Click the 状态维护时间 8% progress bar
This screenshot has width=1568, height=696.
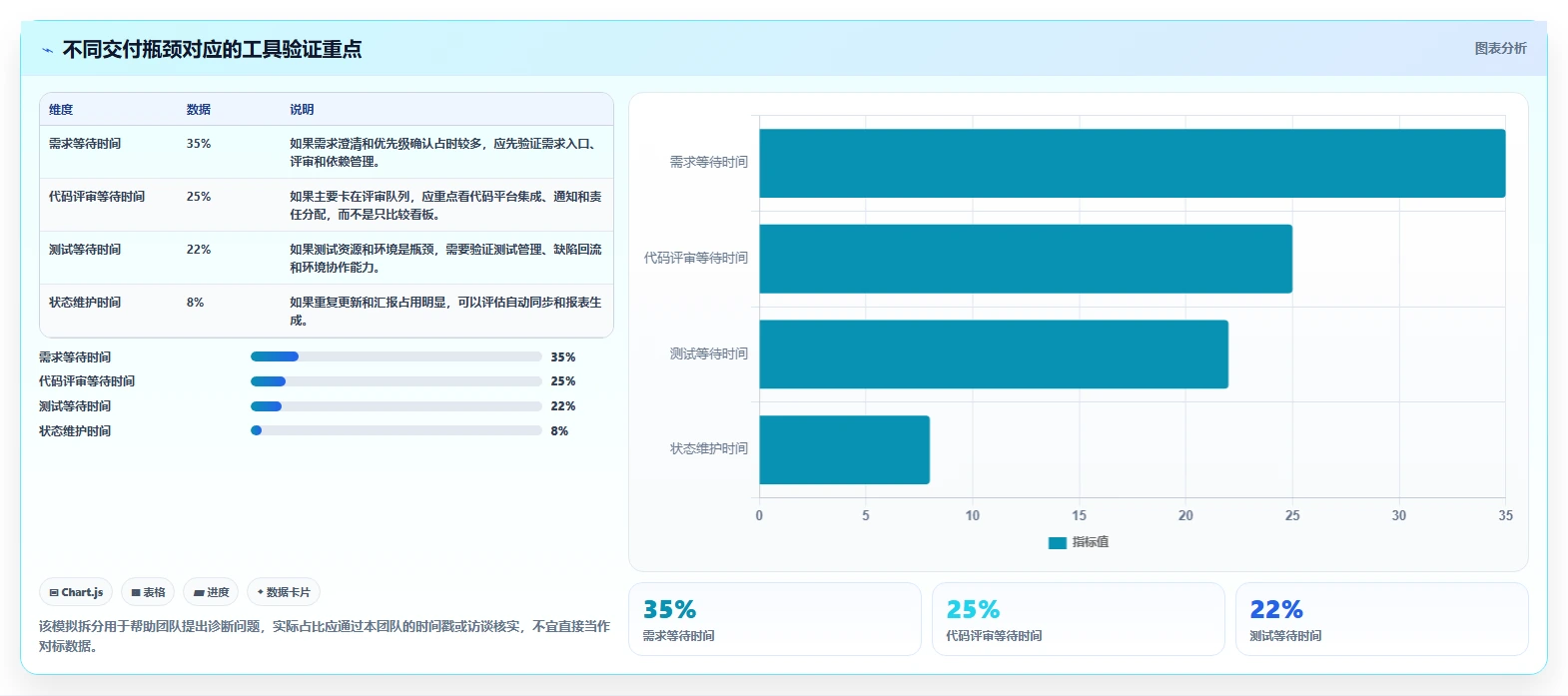coord(395,431)
